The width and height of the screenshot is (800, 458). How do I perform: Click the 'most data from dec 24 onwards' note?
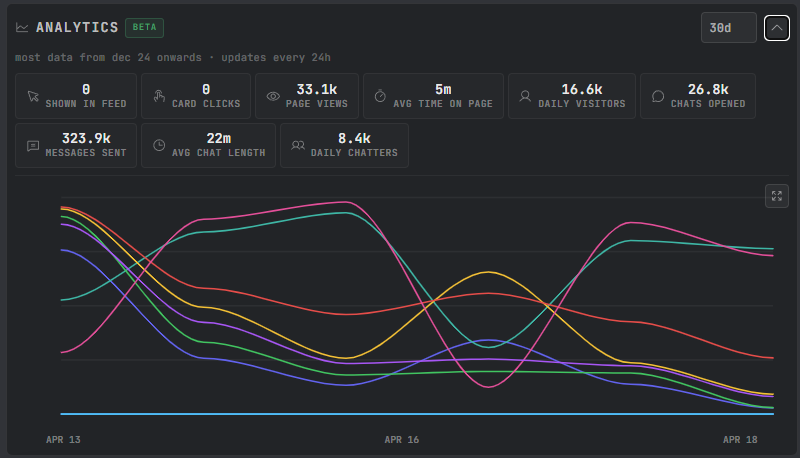108,58
